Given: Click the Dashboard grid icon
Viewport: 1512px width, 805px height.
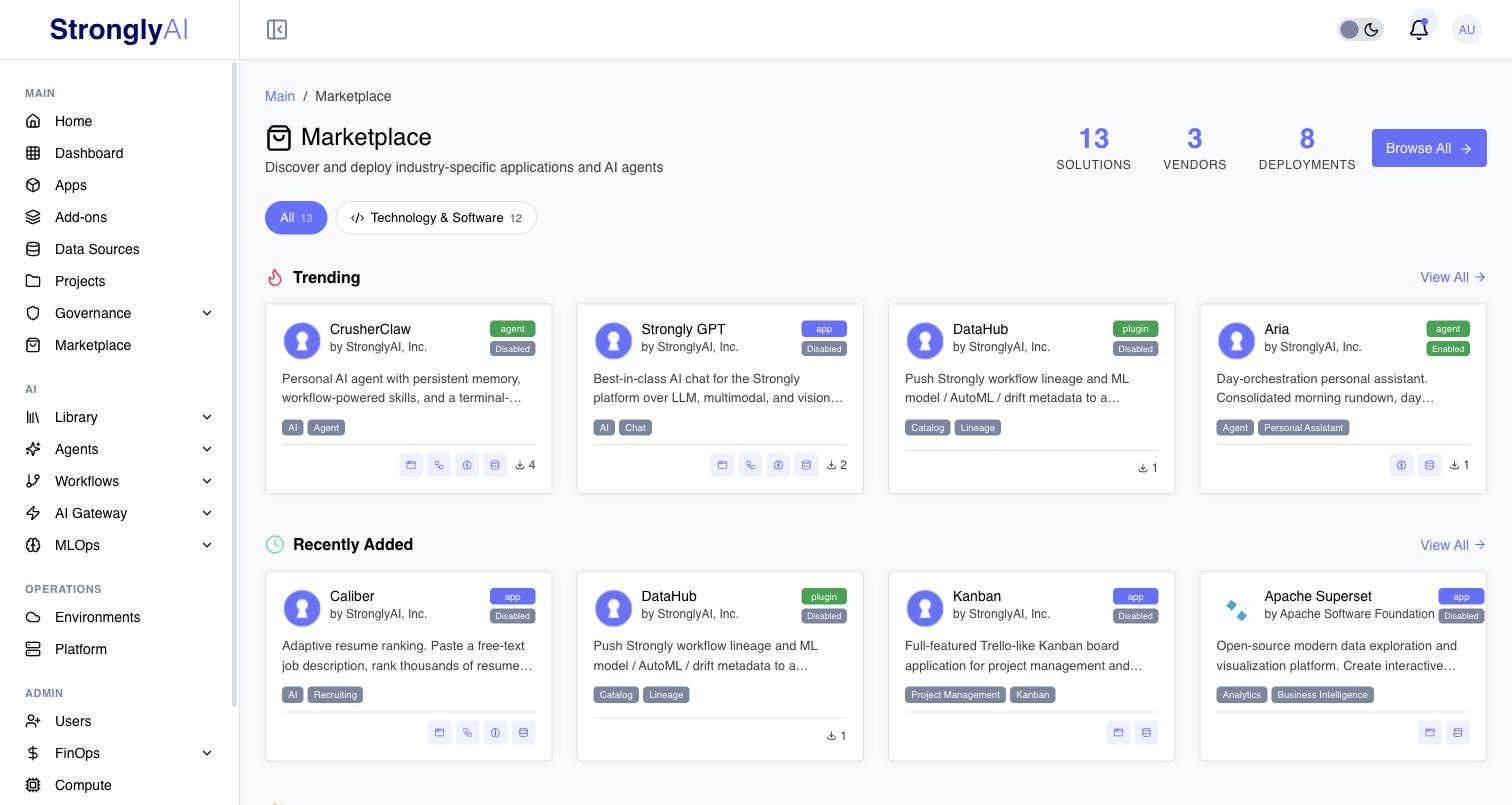Looking at the screenshot, I should coord(33,153).
